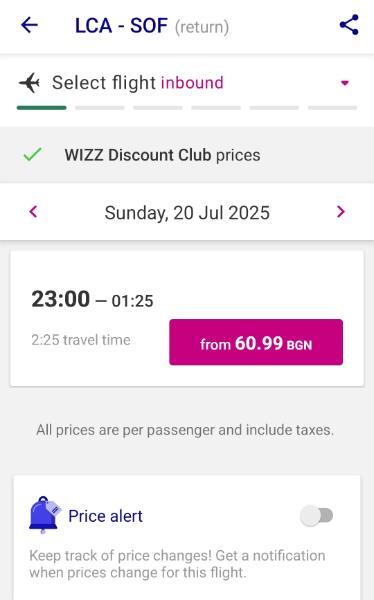Screen dimensions: 374x600
Task: Tap the Price alert bell icon
Action: [44, 515]
